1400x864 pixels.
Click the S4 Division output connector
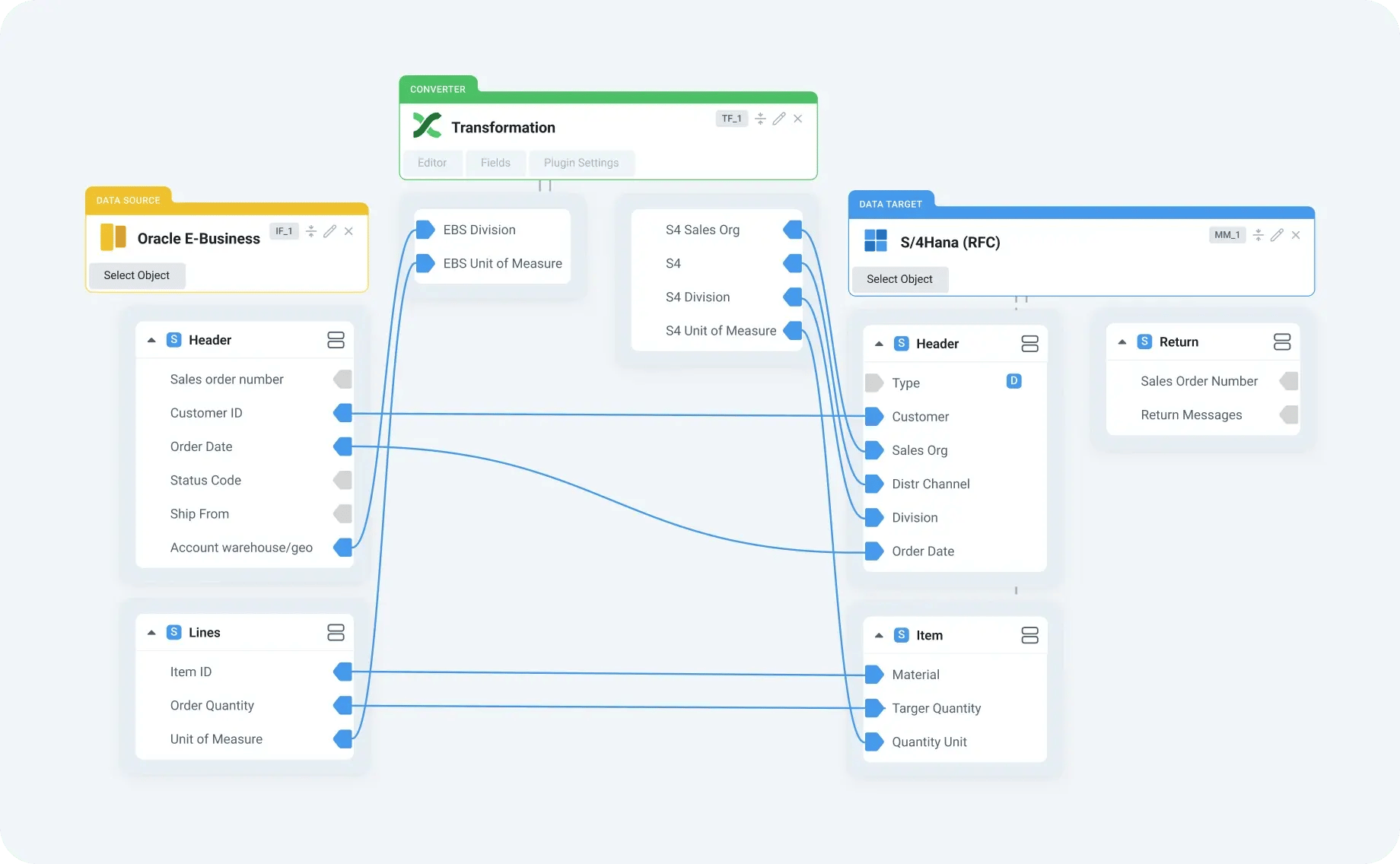(x=793, y=297)
